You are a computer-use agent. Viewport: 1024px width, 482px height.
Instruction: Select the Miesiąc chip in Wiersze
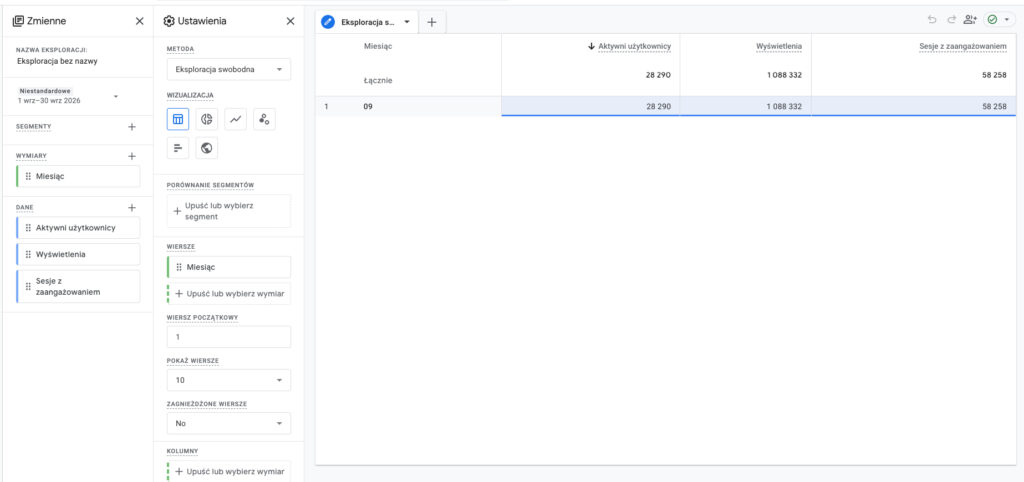[229, 267]
